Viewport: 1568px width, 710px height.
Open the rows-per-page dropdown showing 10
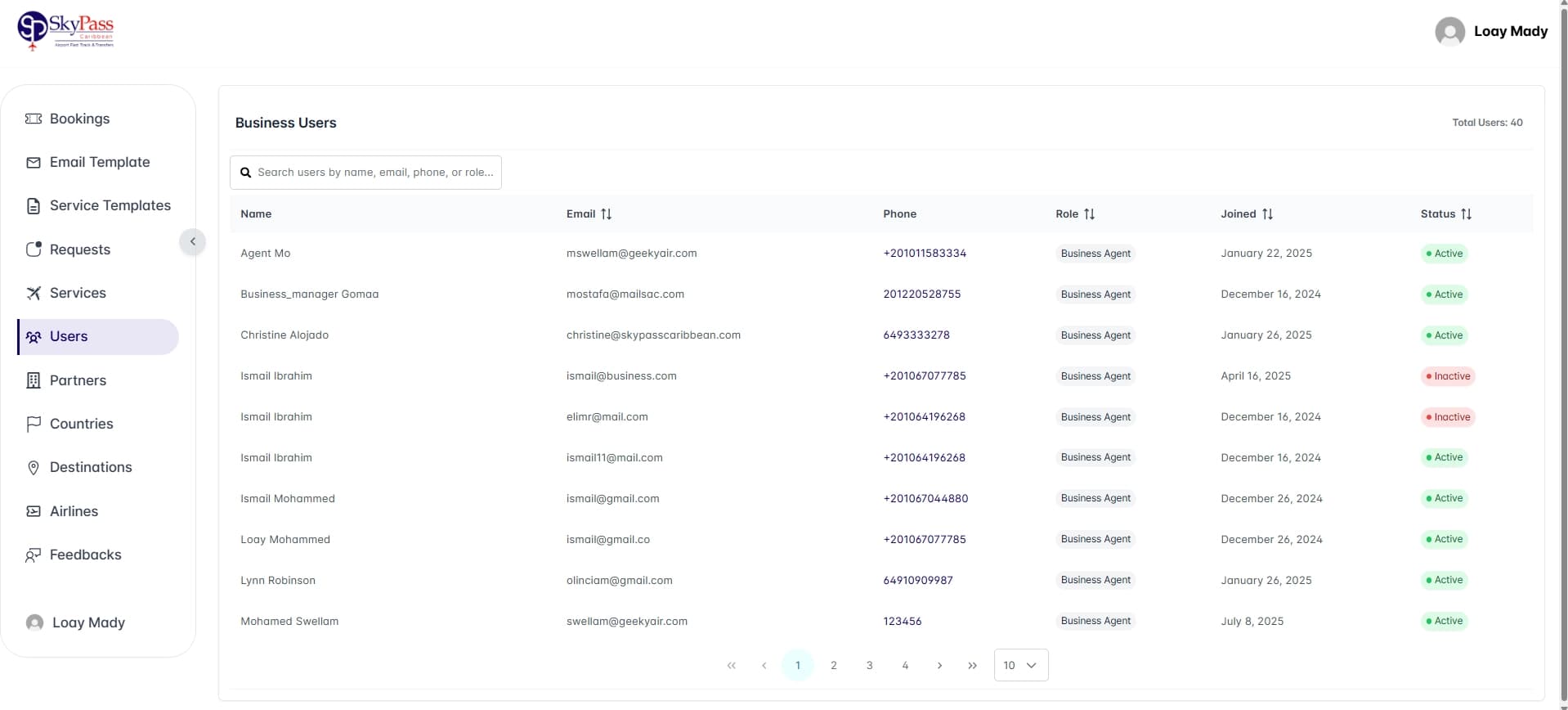tap(1021, 665)
